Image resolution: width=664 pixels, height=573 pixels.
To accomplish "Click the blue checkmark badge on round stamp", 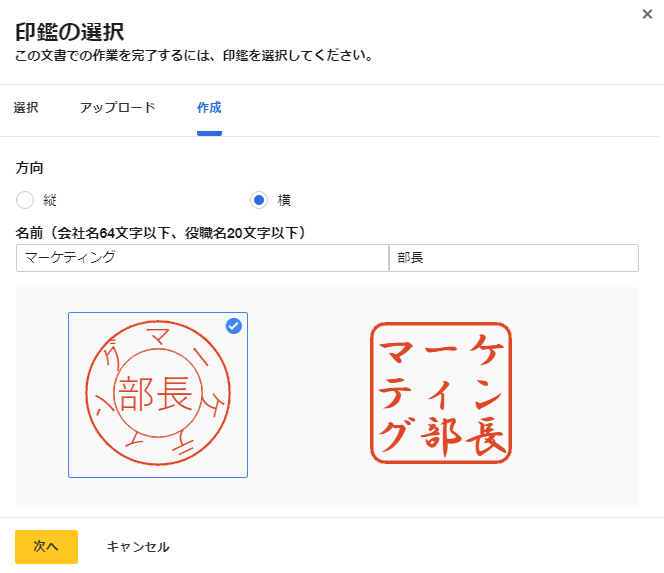I will tap(233, 326).
